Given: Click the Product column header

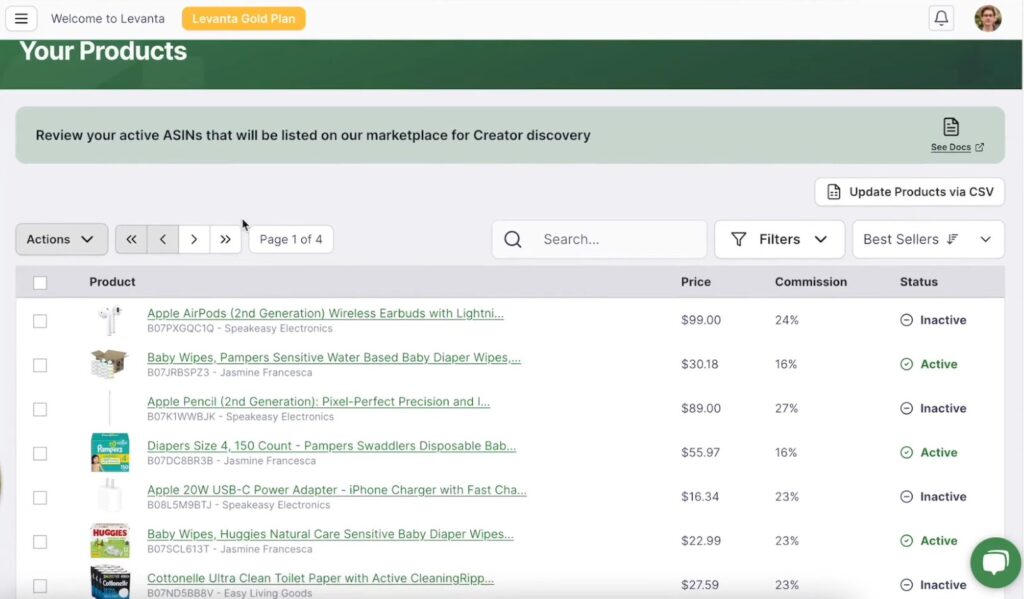Looking at the screenshot, I should (112, 282).
